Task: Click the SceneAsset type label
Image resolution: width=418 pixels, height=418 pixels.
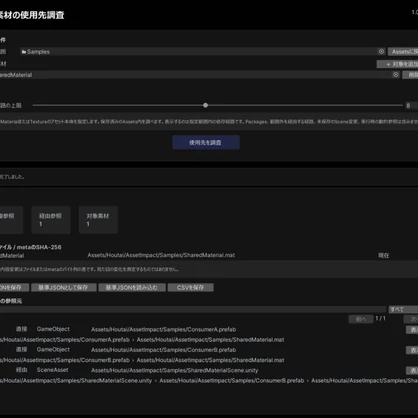Action: 52,370
